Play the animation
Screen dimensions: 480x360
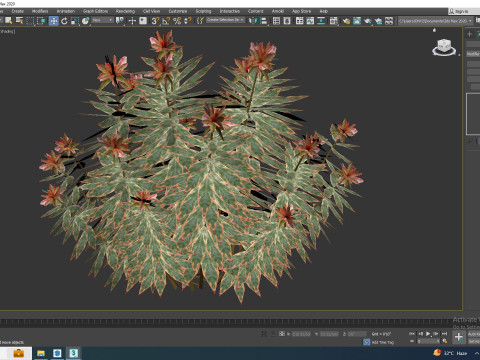tap(428, 333)
